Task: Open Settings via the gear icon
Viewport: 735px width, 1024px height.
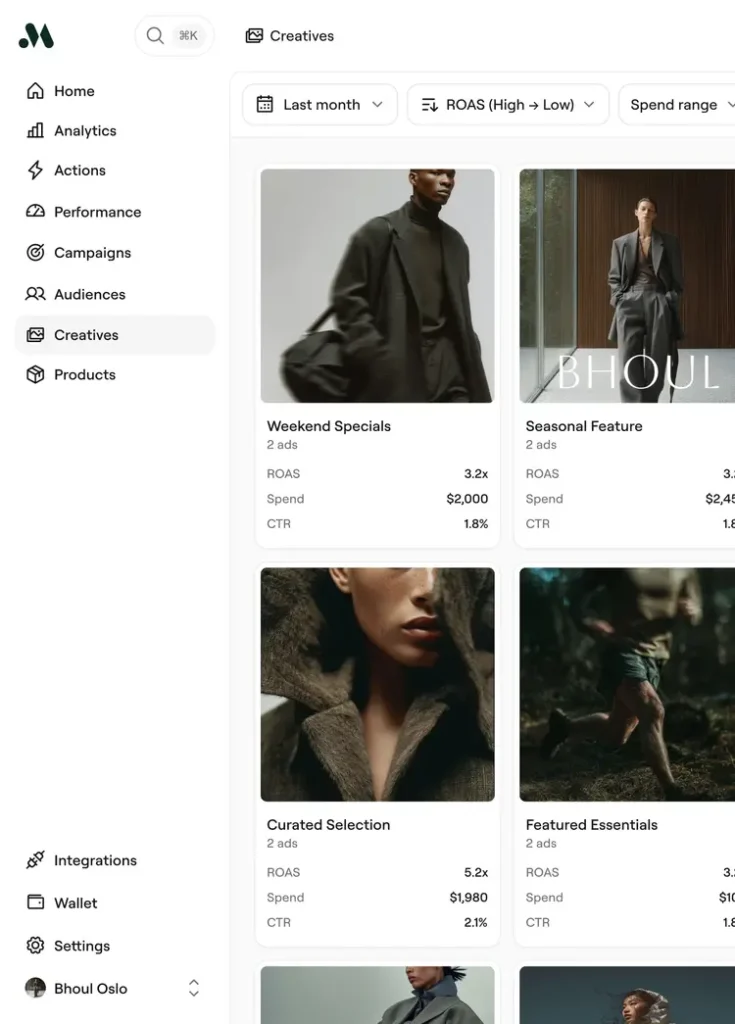Action: coord(35,946)
